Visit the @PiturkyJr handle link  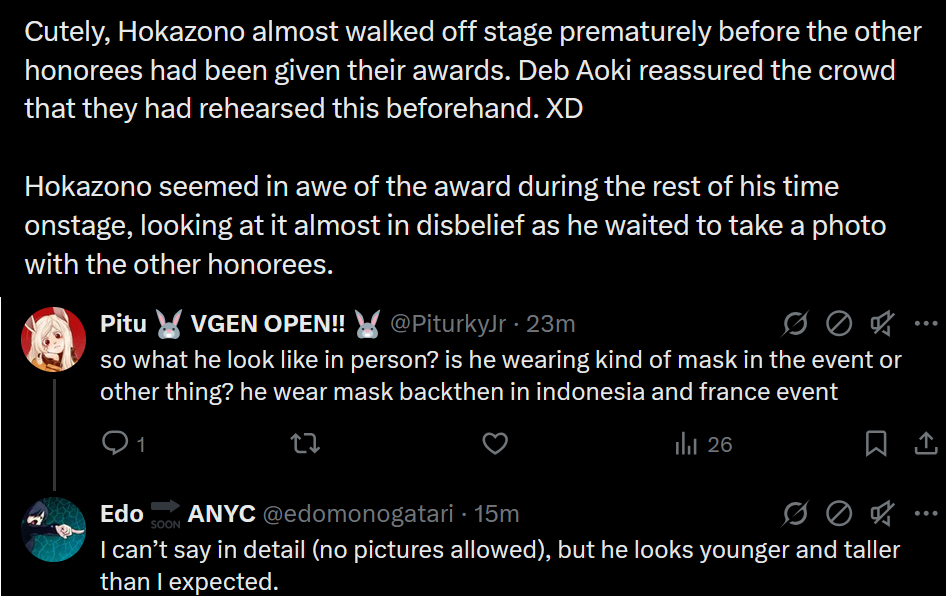click(449, 324)
